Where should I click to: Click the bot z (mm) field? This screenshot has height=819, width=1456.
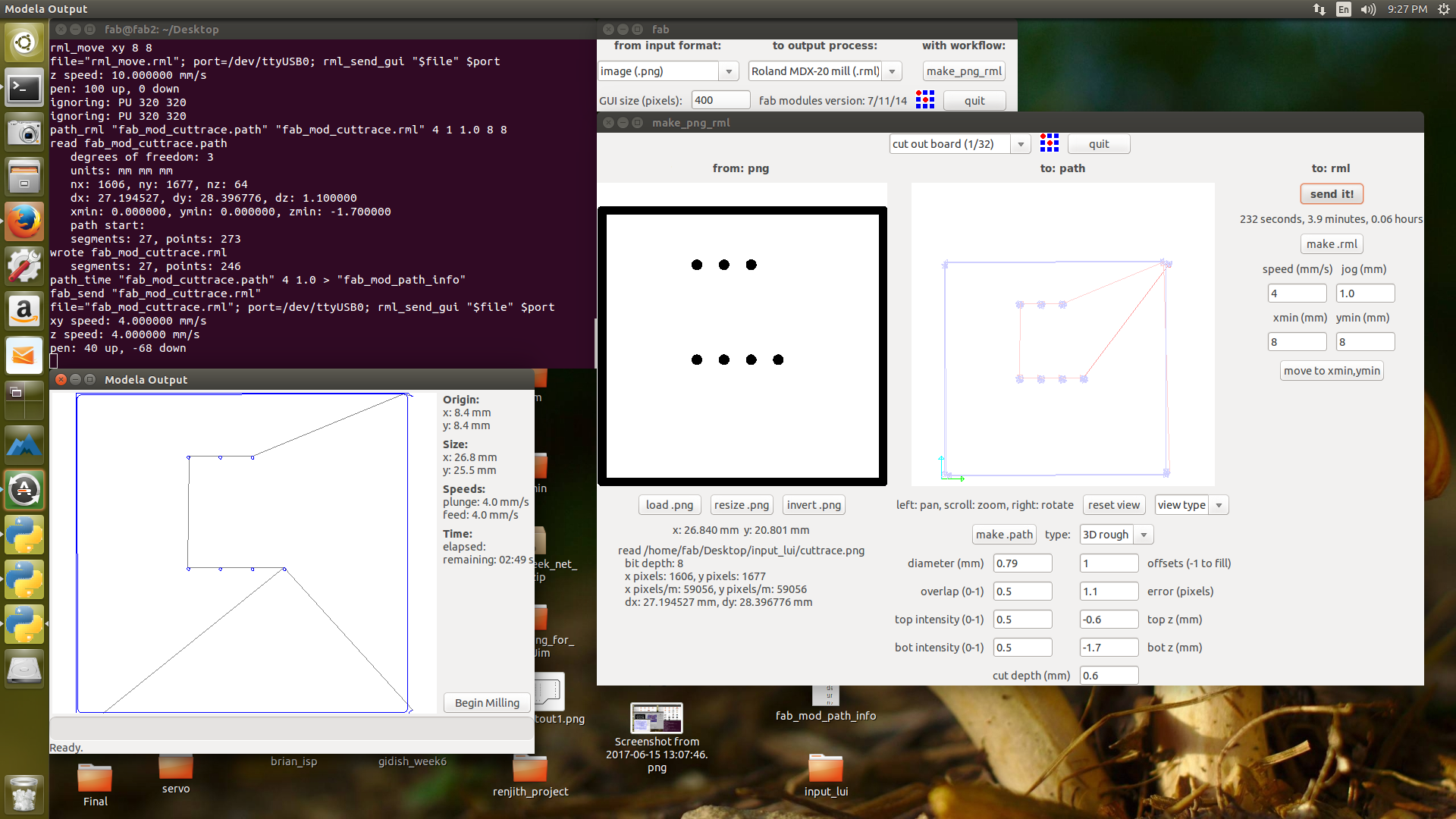[x=1109, y=648]
